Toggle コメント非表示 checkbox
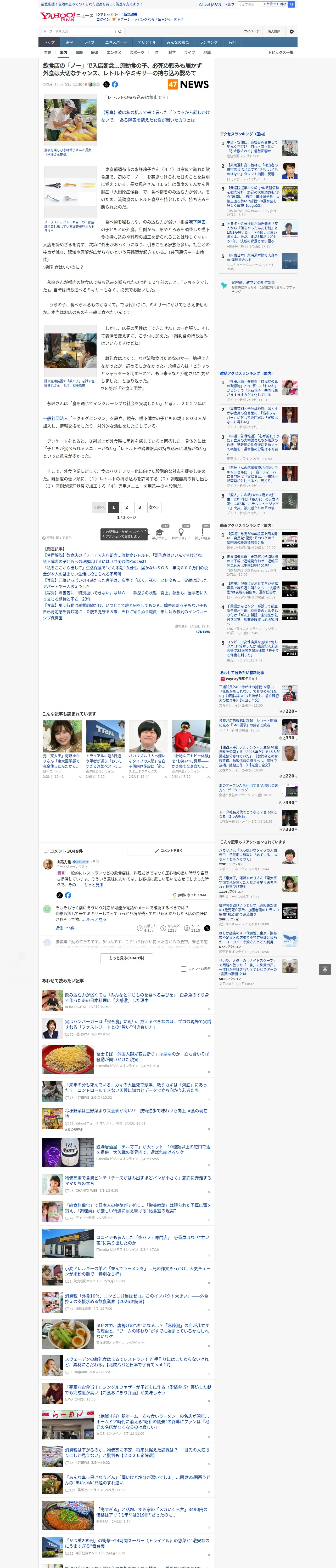 (x=183, y=969)
